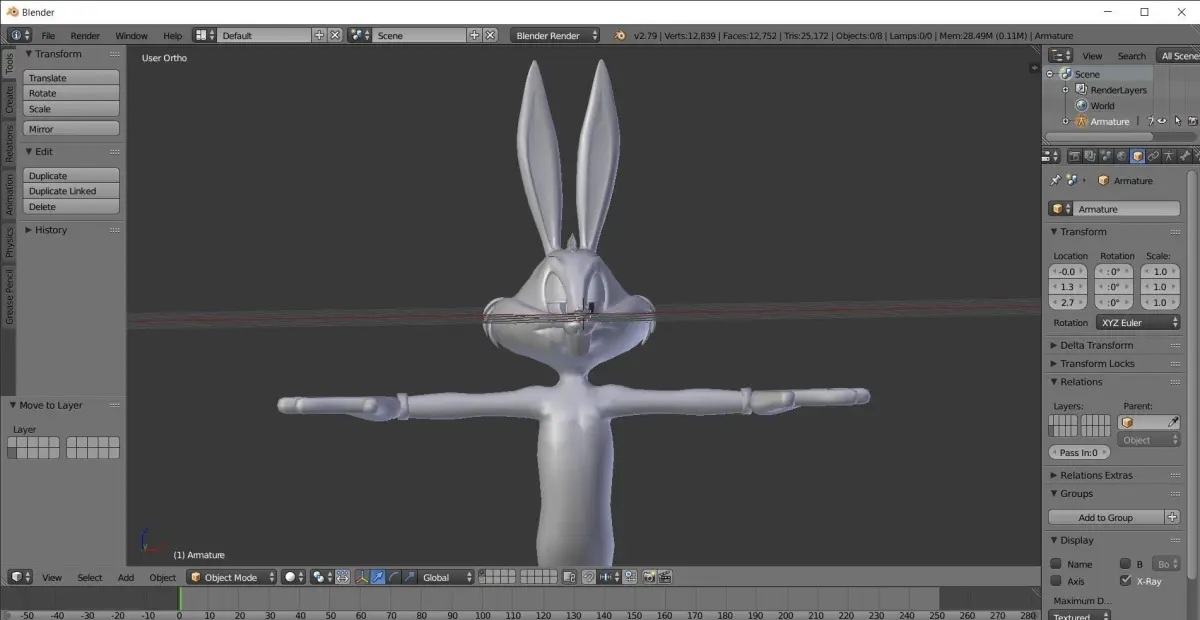Open World properties tab icon
Screen dimensions: 1200x620
(1121, 156)
